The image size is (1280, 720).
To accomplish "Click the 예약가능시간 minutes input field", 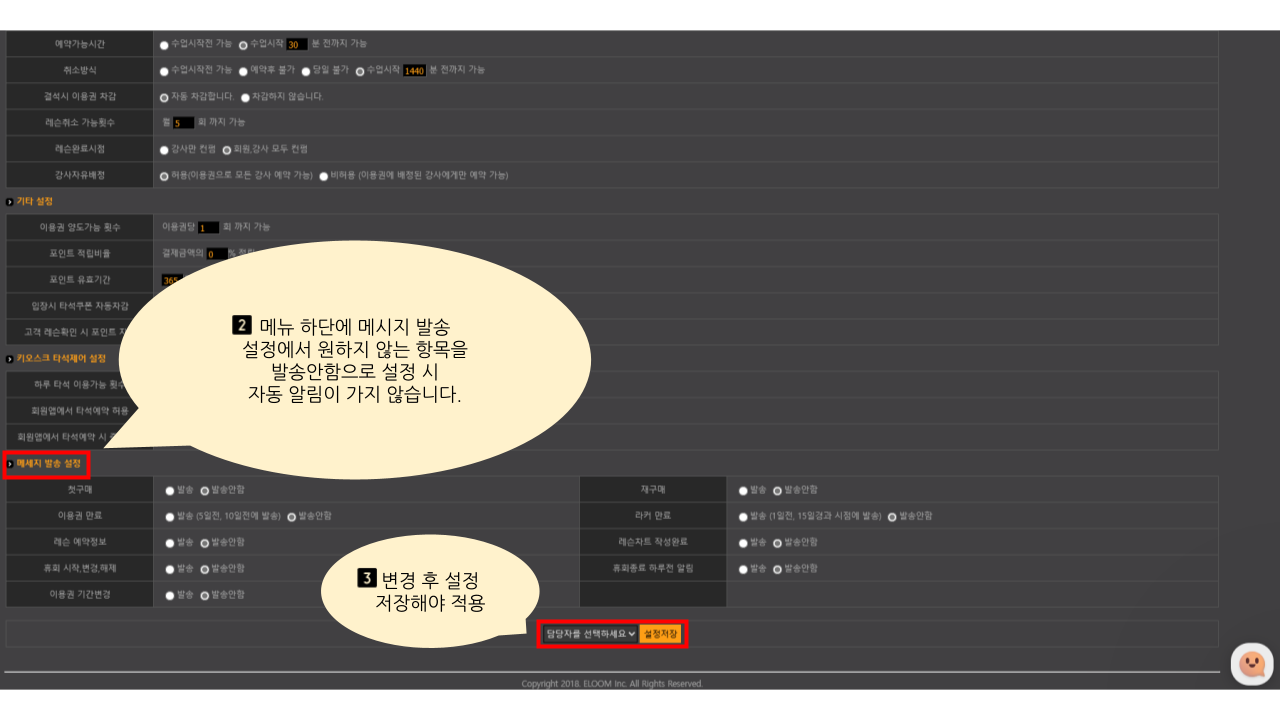I will (x=297, y=44).
